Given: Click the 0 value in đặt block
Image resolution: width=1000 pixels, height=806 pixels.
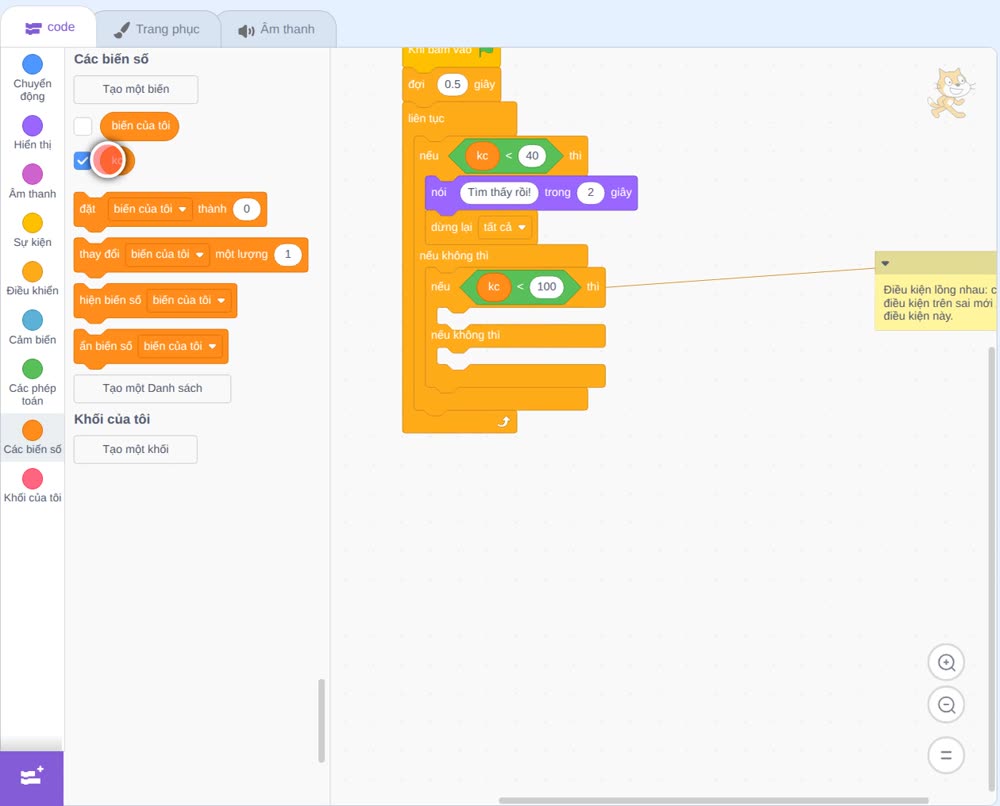Looking at the screenshot, I should [247, 209].
